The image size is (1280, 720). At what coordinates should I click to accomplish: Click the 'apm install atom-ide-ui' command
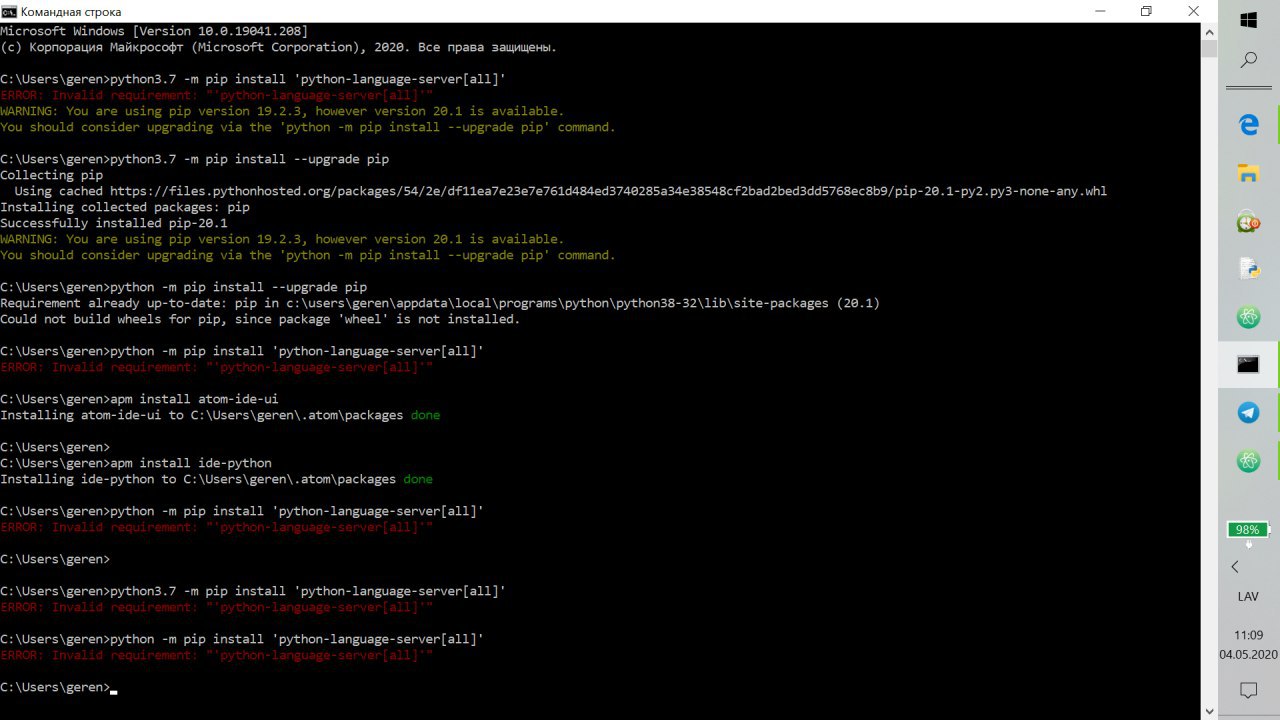click(x=194, y=399)
